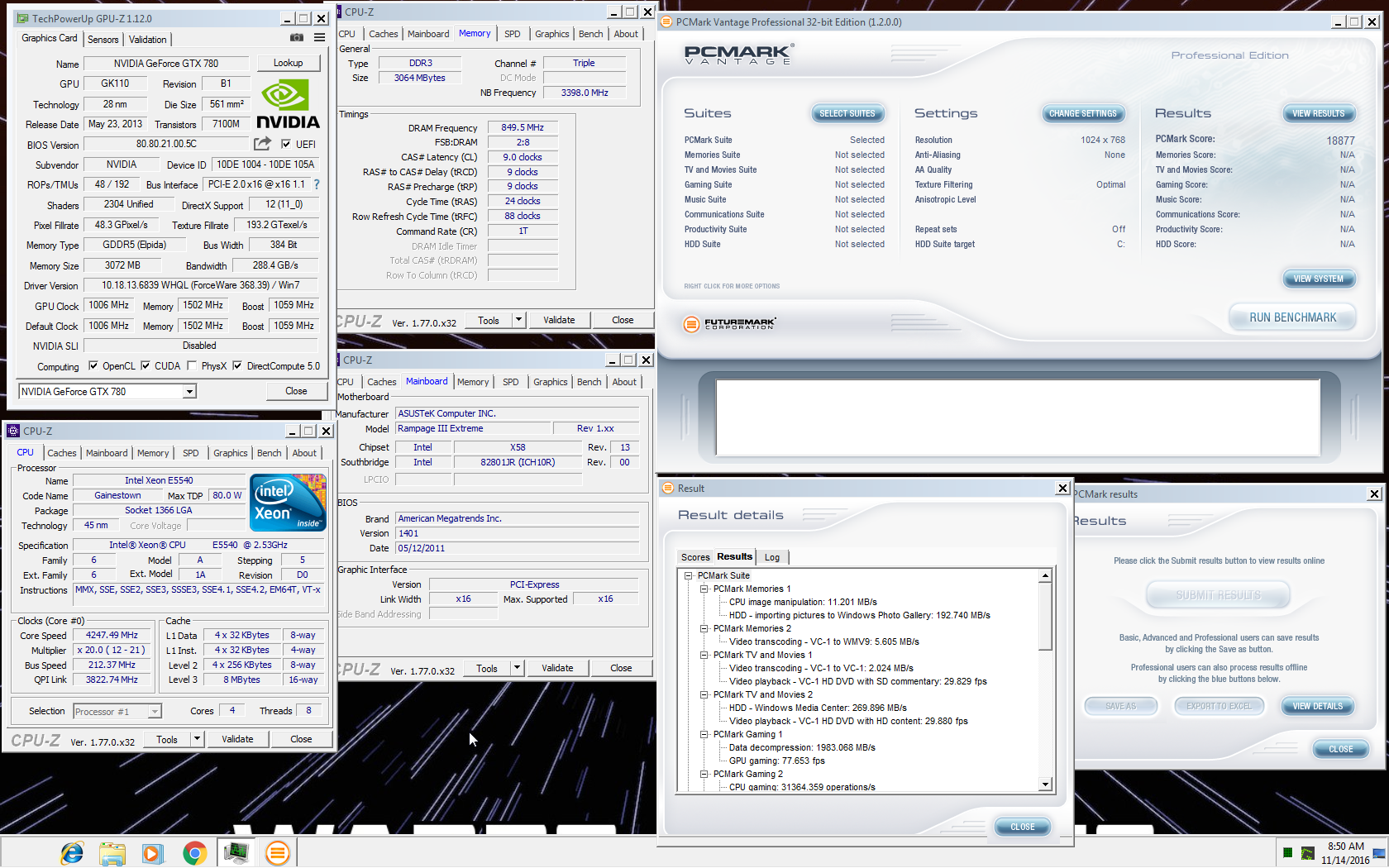Viewport: 1389px width, 868px height.
Task: Click the monitor app taskbar icon
Action: [236, 852]
